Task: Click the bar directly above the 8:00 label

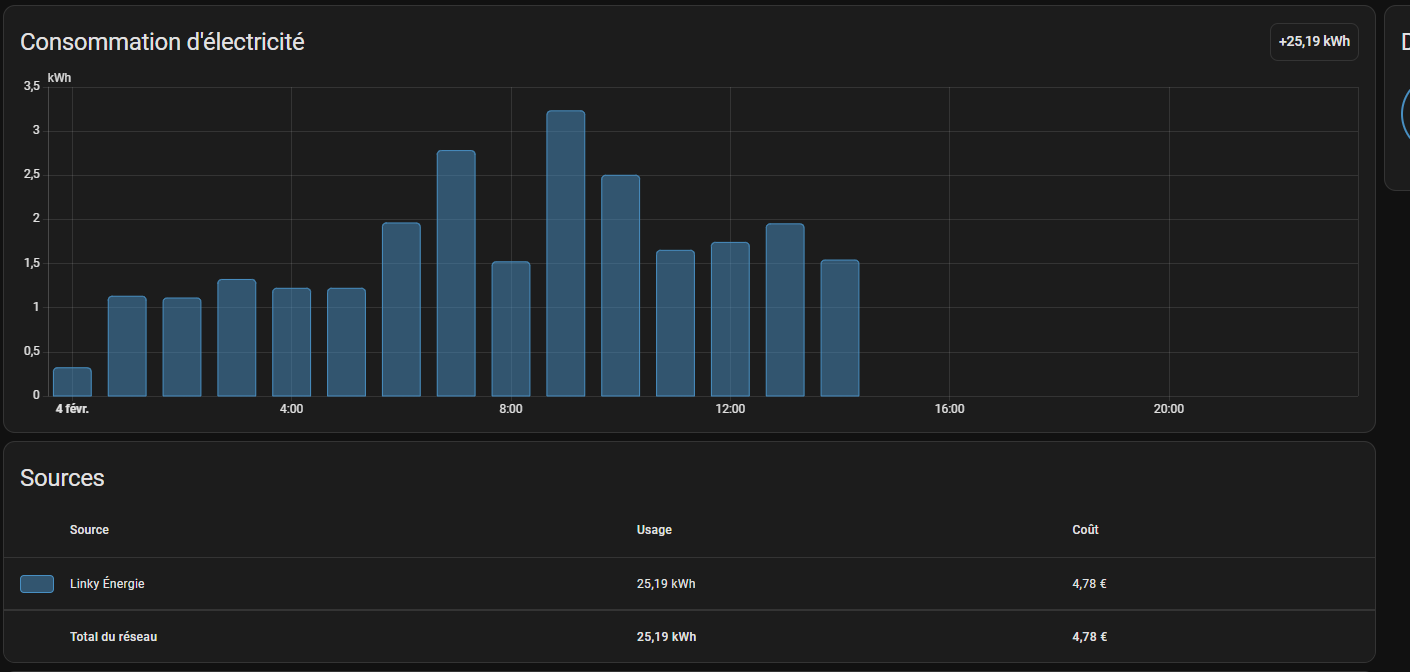Action: click(x=510, y=329)
